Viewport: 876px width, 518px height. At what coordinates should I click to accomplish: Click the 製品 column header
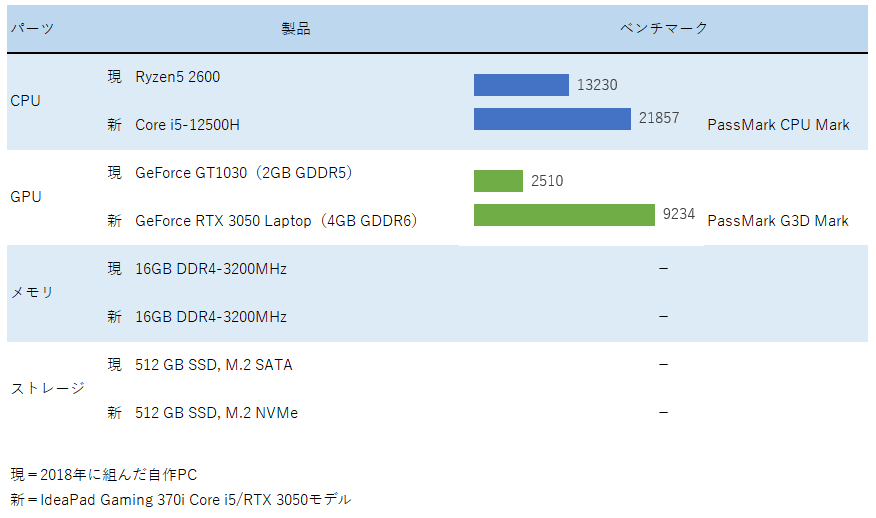[296, 28]
